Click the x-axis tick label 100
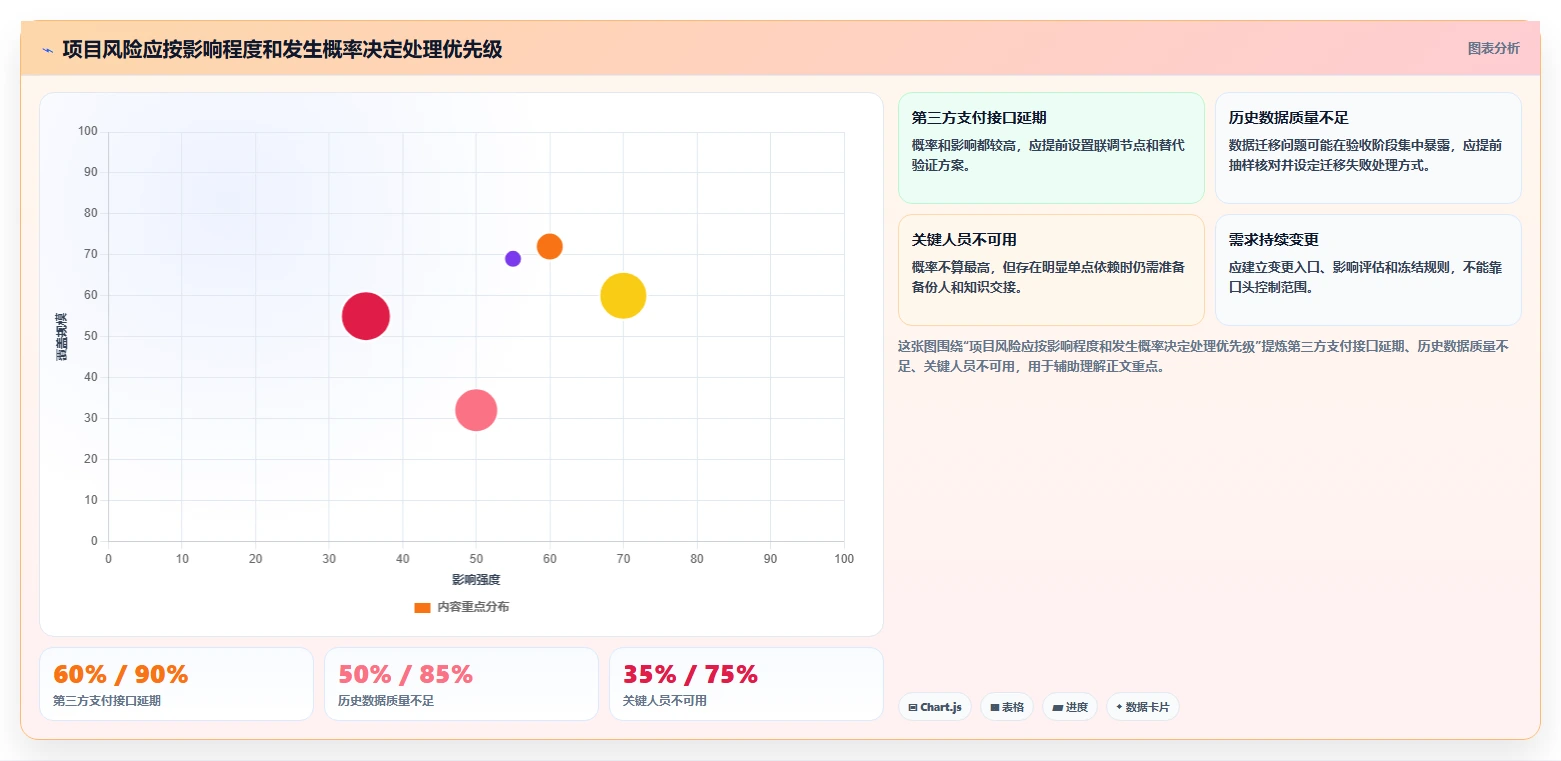Viewport: 1561px width, 761px height. coord(844,559)
